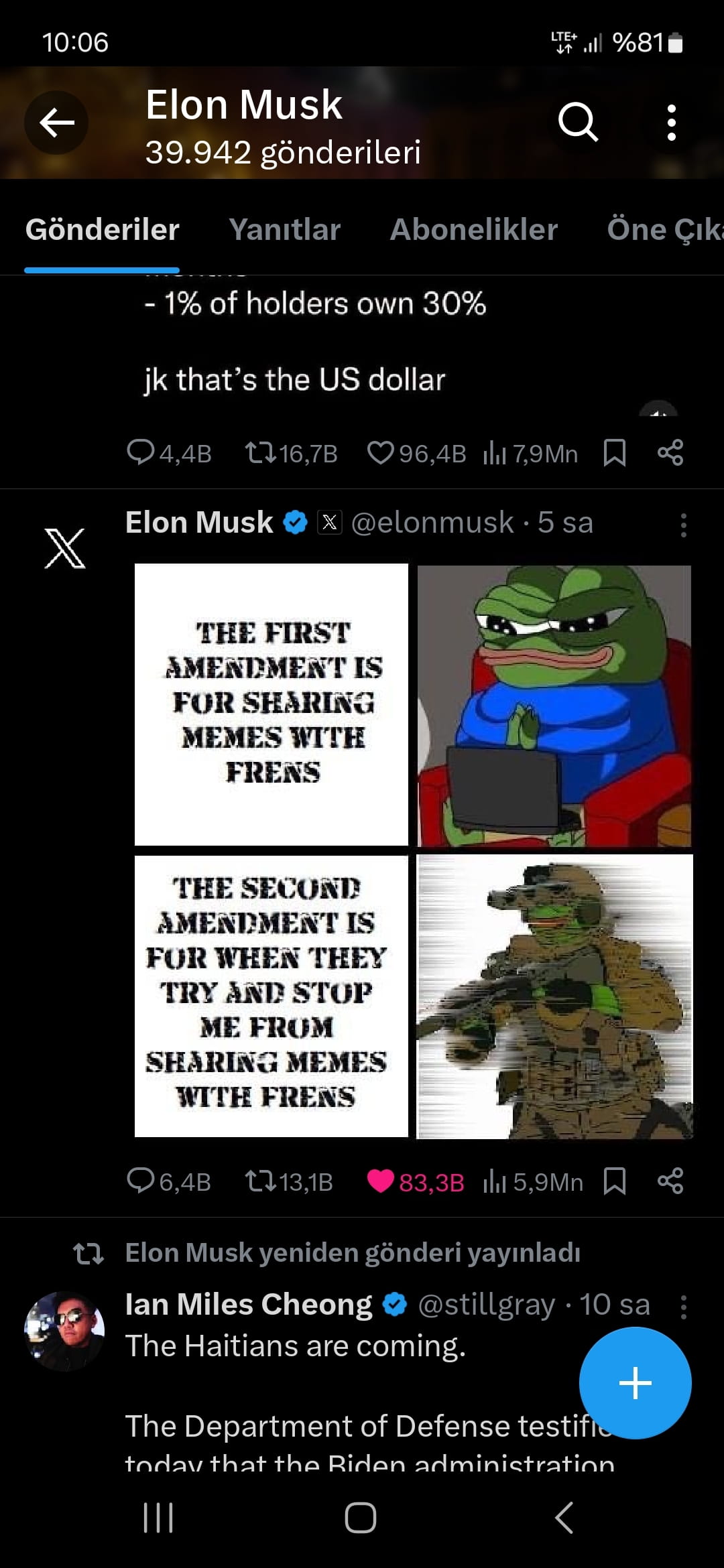724x1568 pixels.
Task: Open search on the Elon Musk profile
Action: (578, 123)
